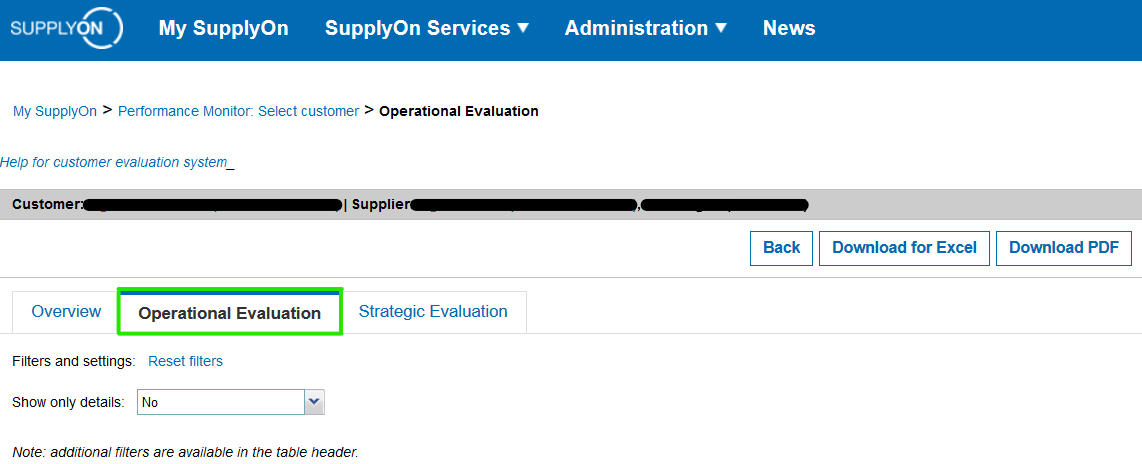Click the redacted customer name link
This screenshot has width=1142, height=464.
[x=212, y=205]
